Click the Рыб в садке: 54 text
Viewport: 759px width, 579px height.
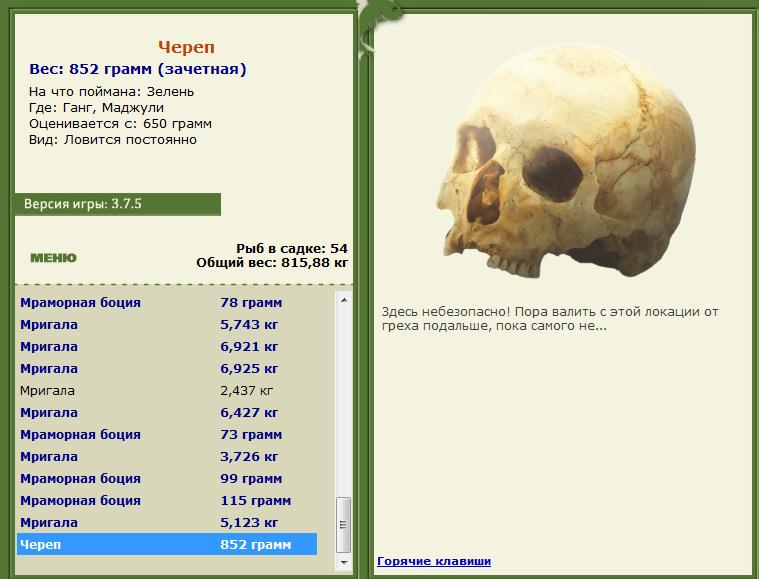pos(292,248)
